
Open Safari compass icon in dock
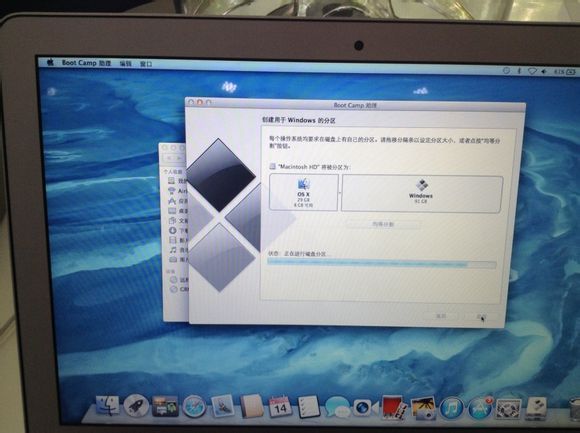tap(194, 406)
